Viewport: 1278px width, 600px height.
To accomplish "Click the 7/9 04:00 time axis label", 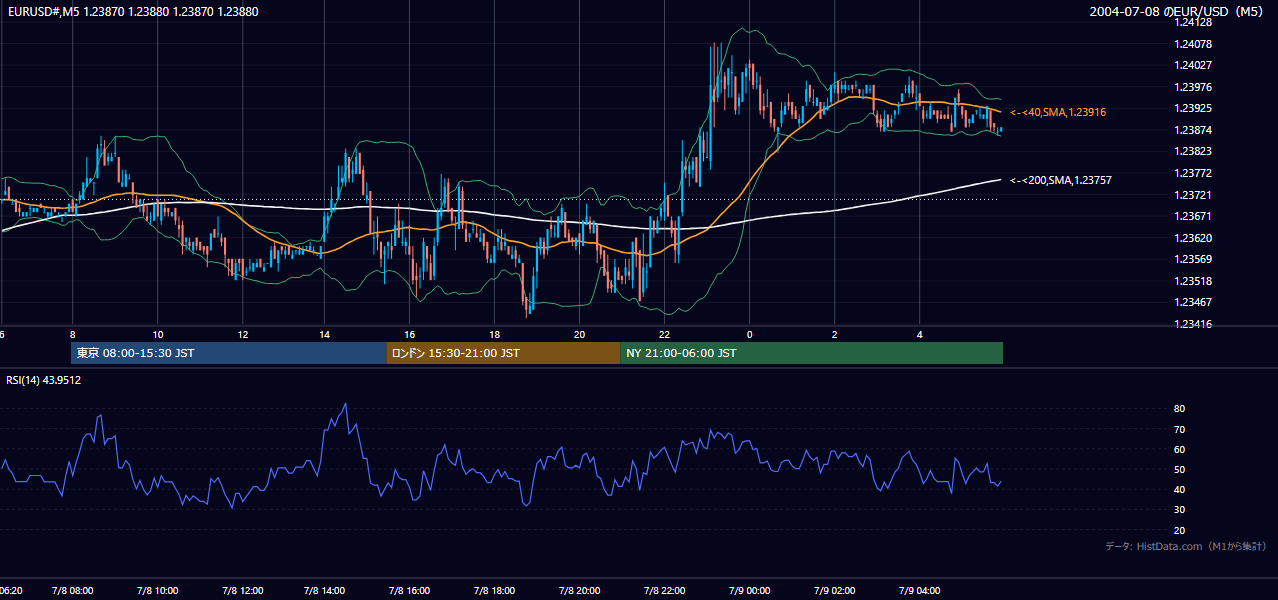I will point(919,590).
